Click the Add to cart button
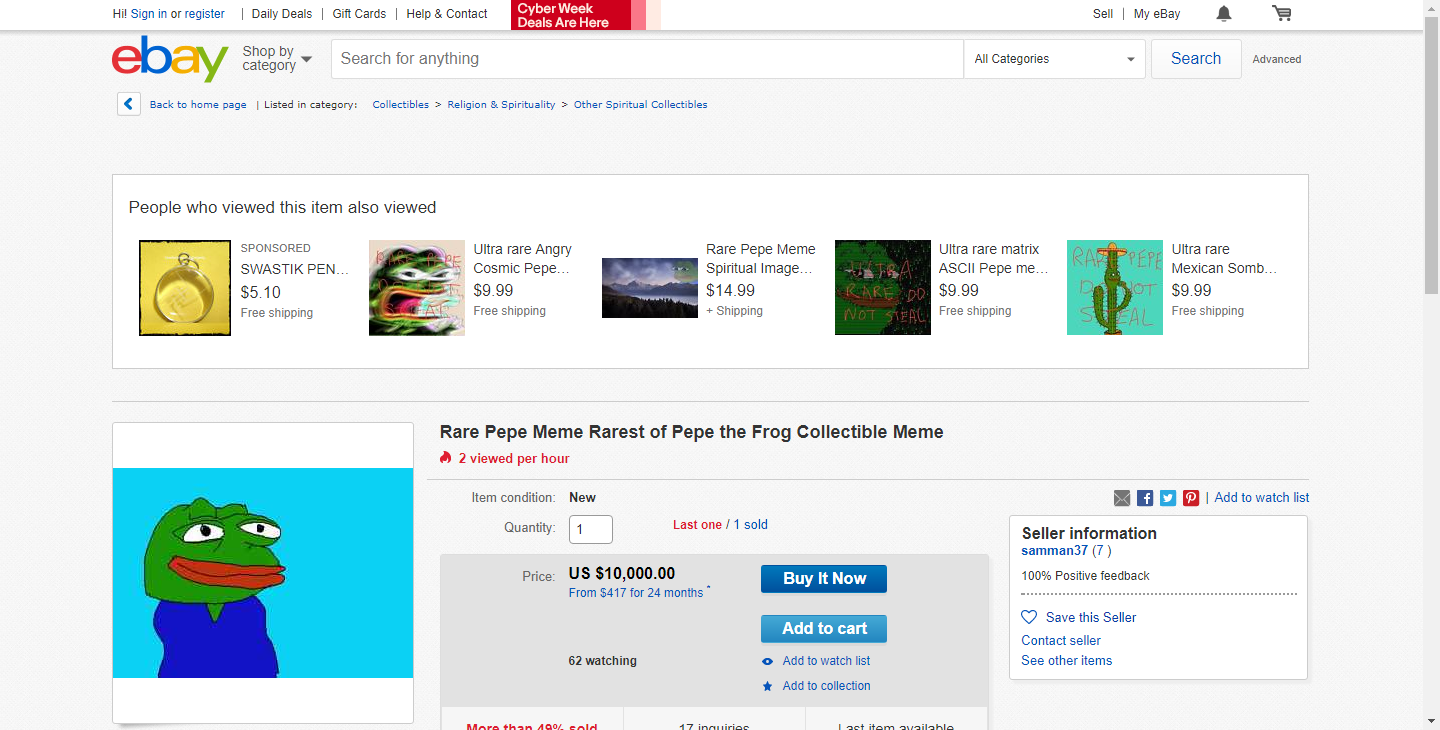The height and width of the screenshot is (730, 1440). coord(823,628)
